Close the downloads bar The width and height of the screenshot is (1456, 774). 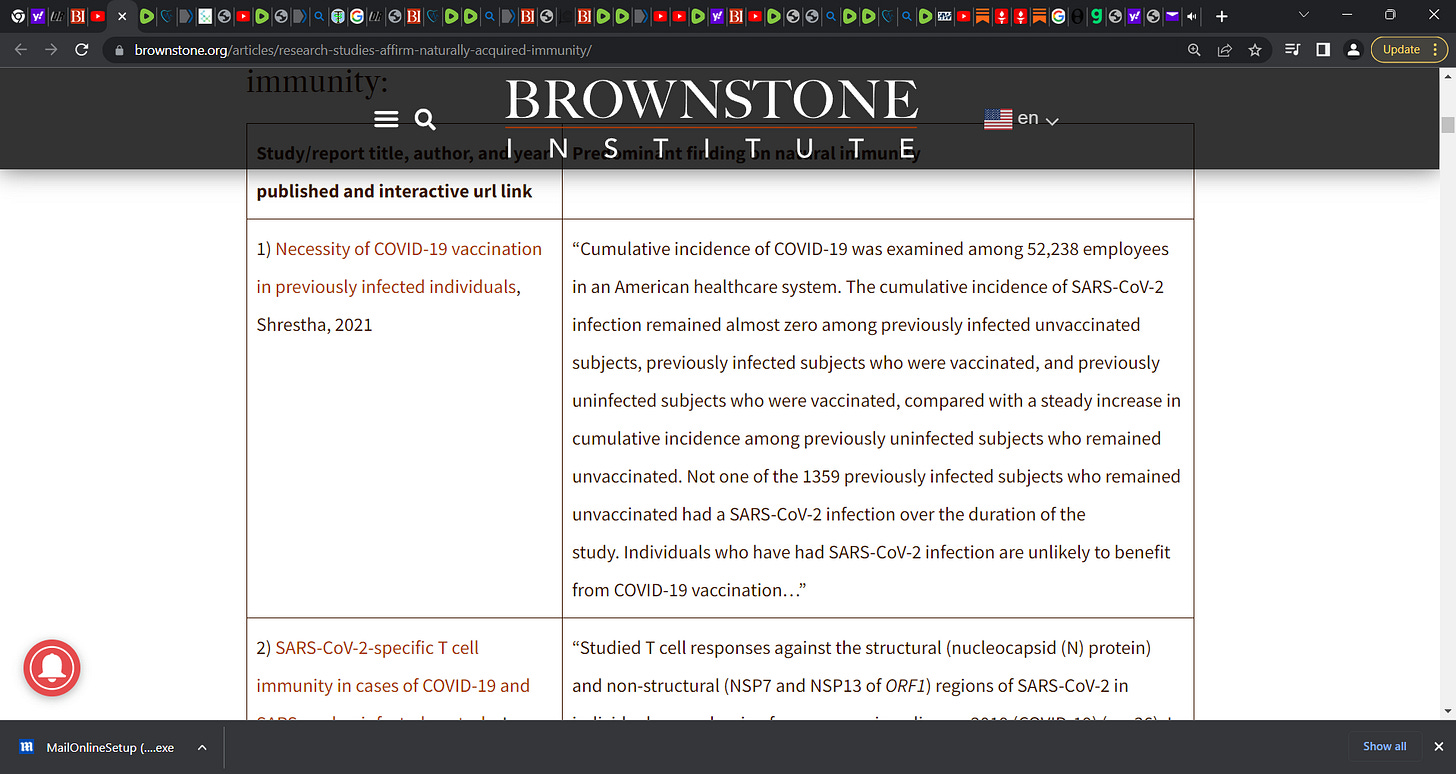(1437, 746)
